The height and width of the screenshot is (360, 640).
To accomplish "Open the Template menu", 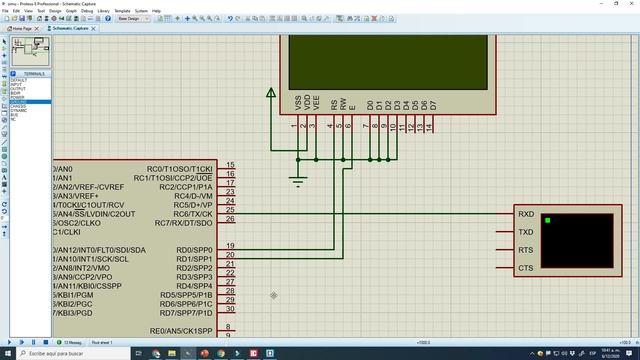I will click(122, 11).
